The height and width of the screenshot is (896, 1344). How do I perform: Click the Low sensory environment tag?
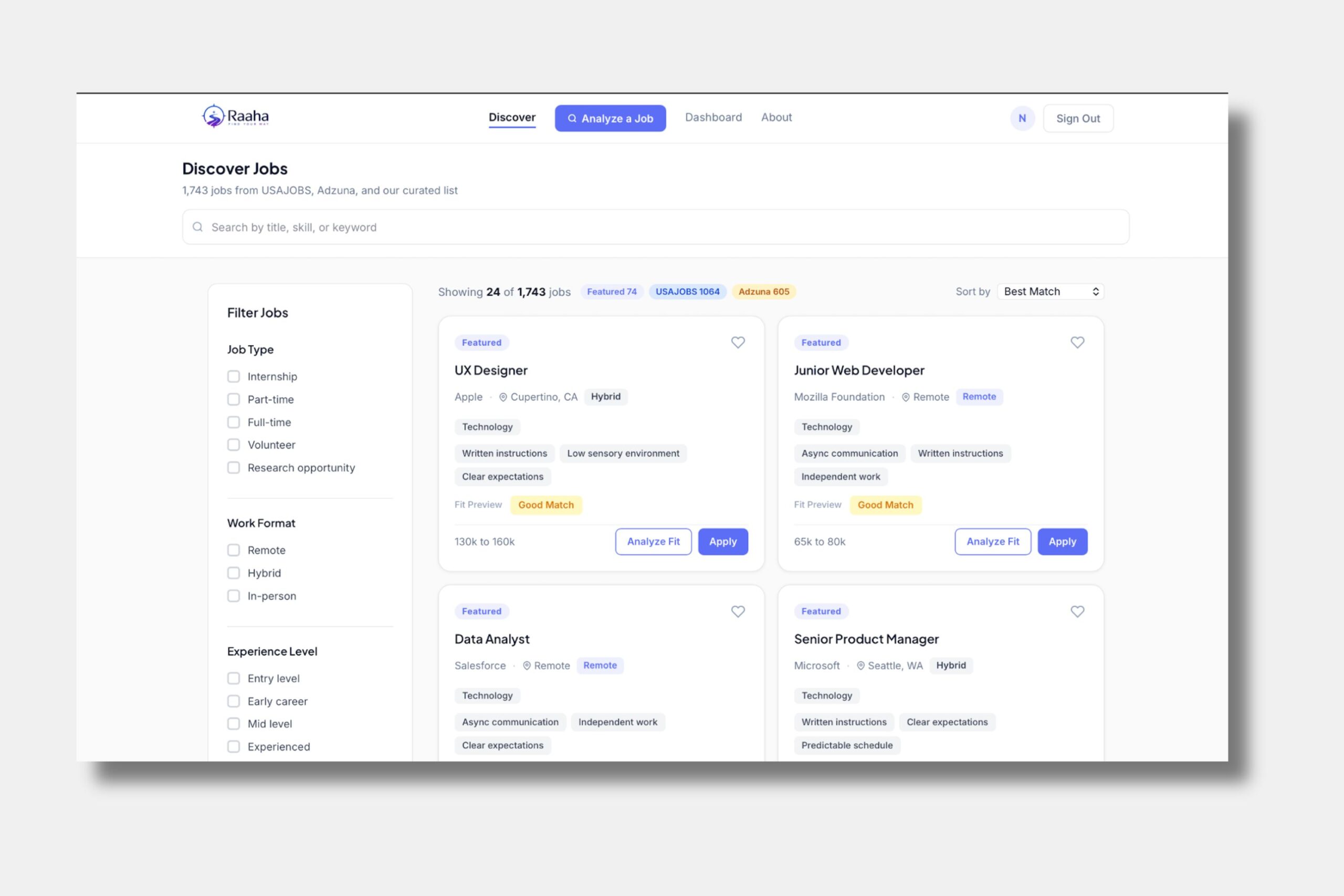(623, 453)
